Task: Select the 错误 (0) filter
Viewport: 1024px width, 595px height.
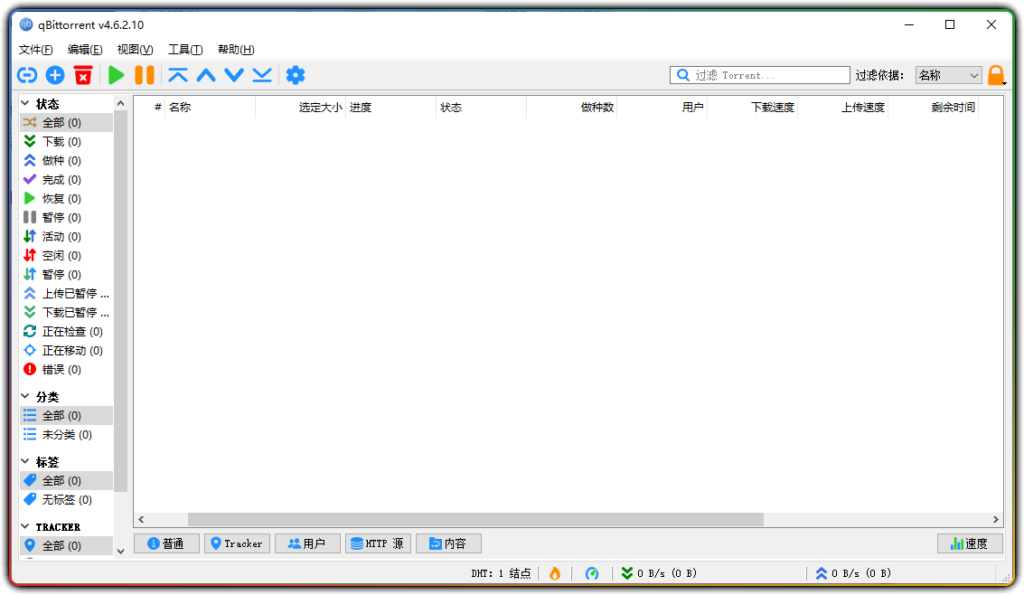Action: pos(66,370)
